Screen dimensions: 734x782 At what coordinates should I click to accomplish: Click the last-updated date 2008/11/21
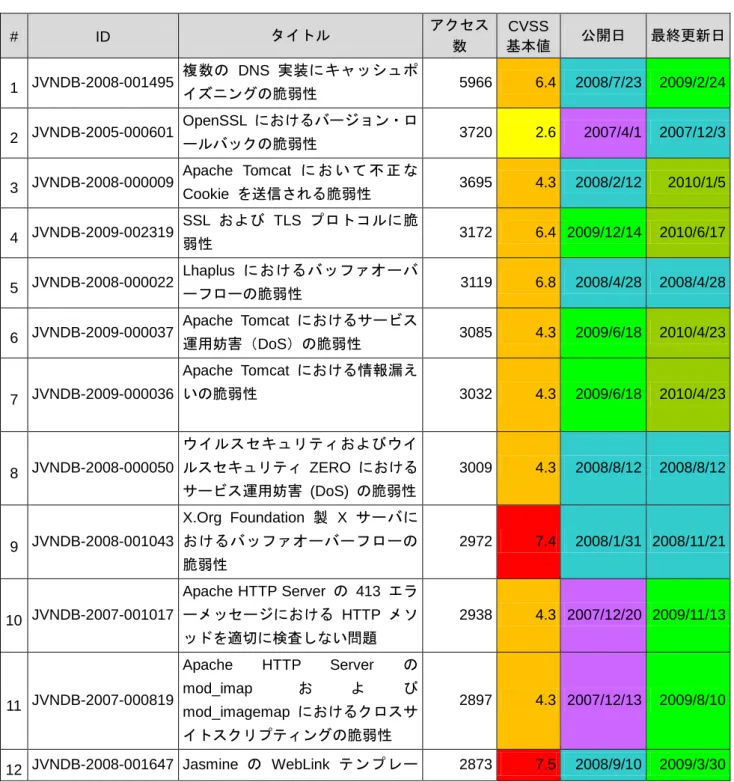point(688,542)
